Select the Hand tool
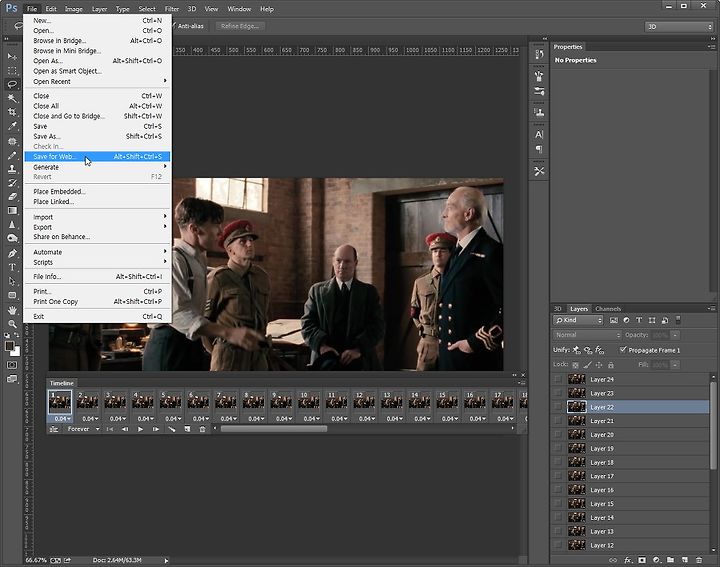The width and height of the screenshot is (720, 567). [12, 310]
